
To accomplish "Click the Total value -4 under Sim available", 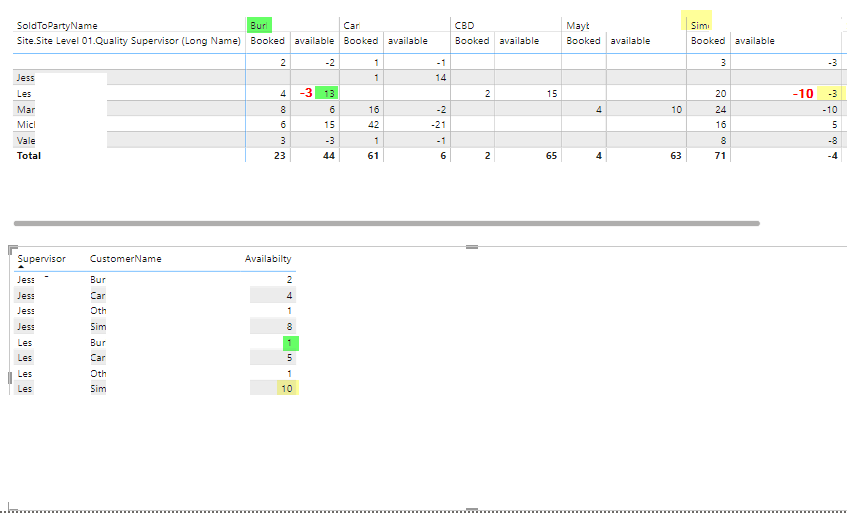I will [832, 156].
